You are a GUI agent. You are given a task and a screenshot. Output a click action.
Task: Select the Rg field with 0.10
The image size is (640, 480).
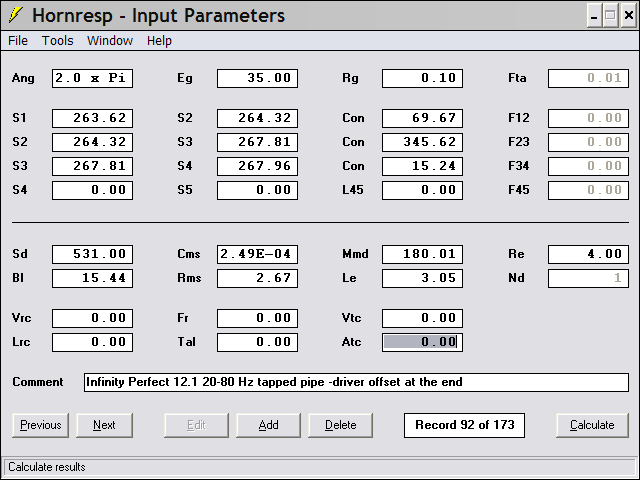coord(422,78)
